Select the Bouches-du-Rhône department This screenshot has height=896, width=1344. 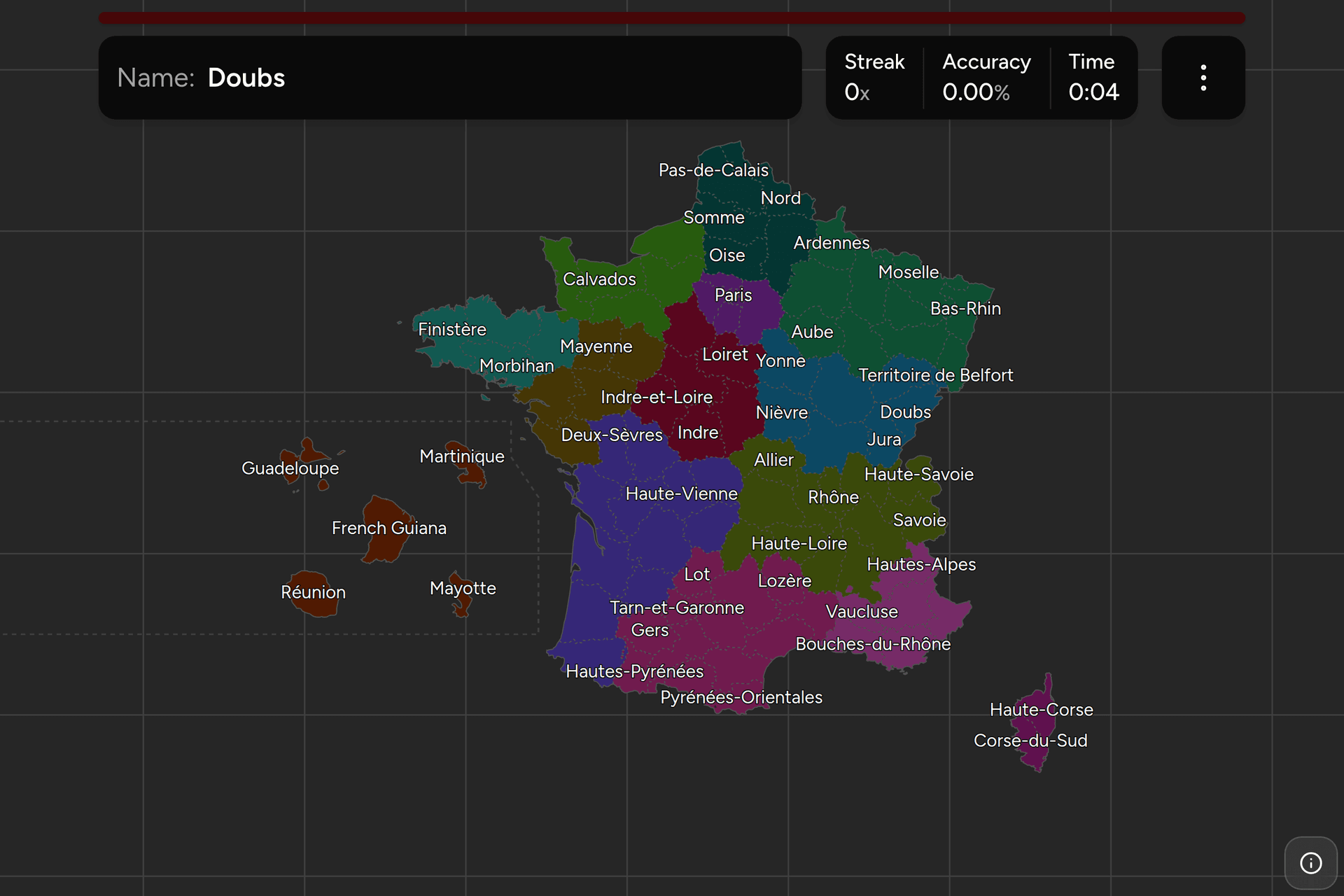(x=873, y=644)
